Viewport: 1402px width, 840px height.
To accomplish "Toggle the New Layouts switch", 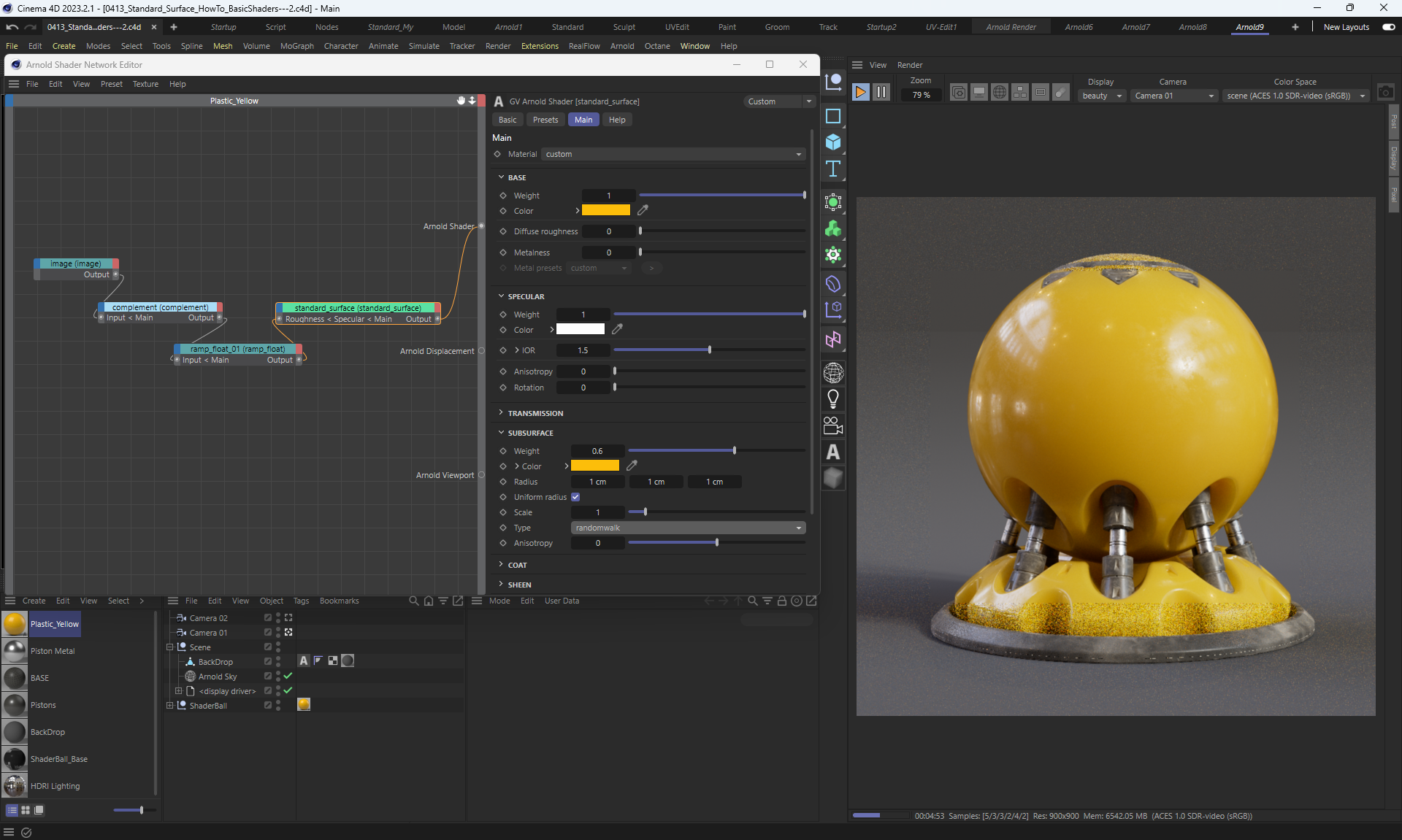I will [x=1388, y=27].
